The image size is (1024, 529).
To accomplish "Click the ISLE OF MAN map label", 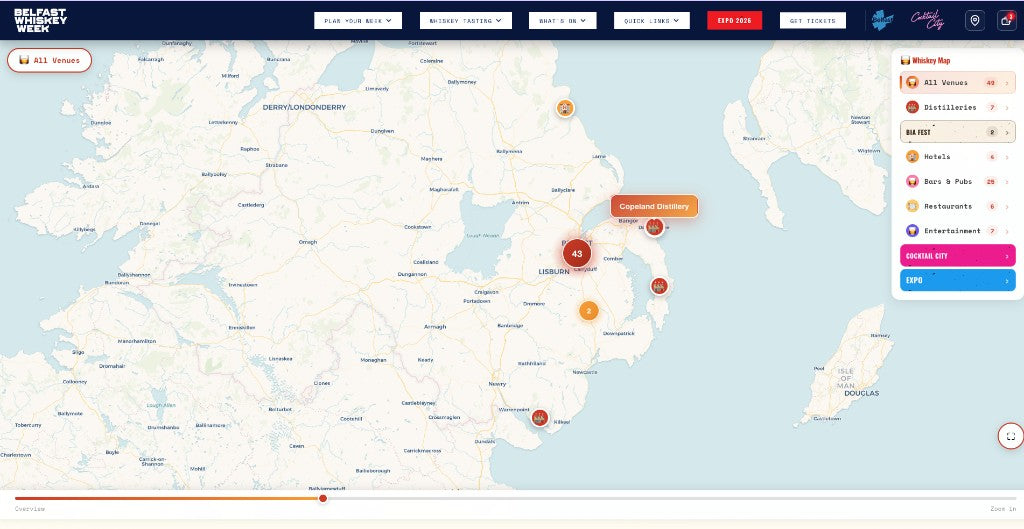I will (x=846, y=378).
